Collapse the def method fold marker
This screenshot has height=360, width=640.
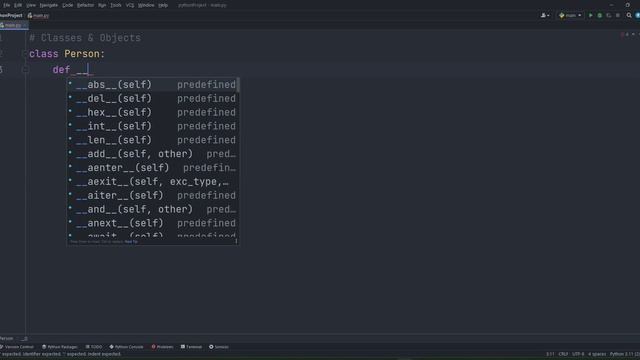24,70
